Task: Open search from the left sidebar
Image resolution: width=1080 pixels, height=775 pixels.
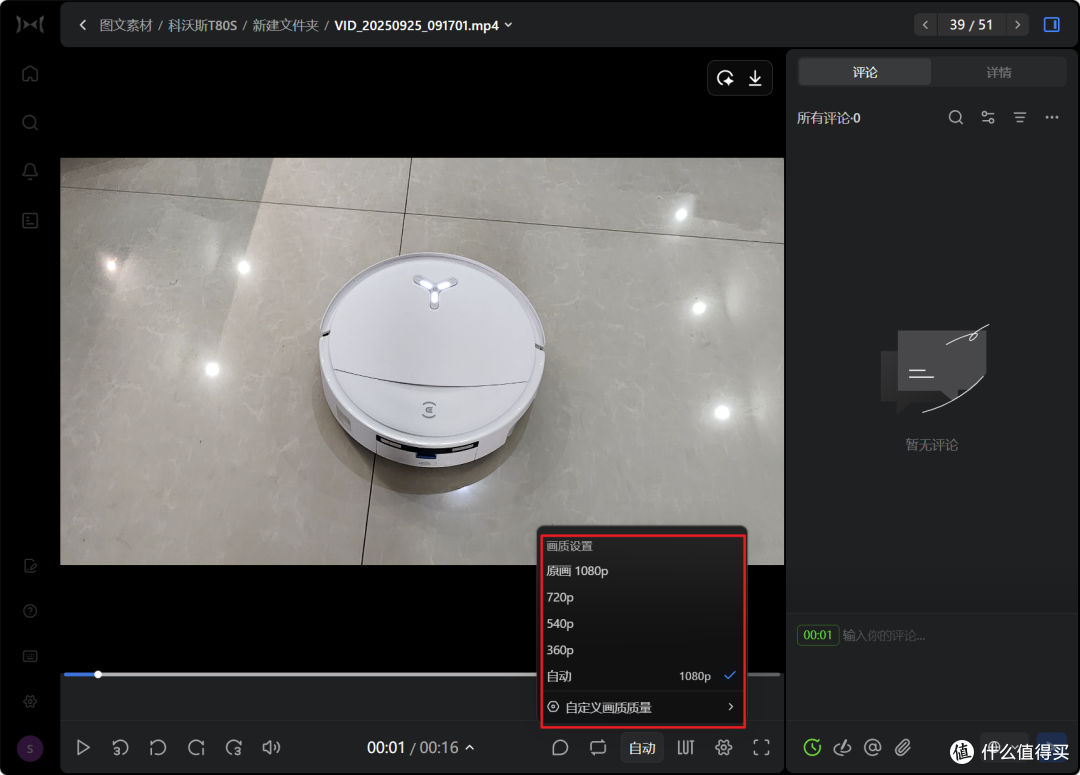Action: 30,123
